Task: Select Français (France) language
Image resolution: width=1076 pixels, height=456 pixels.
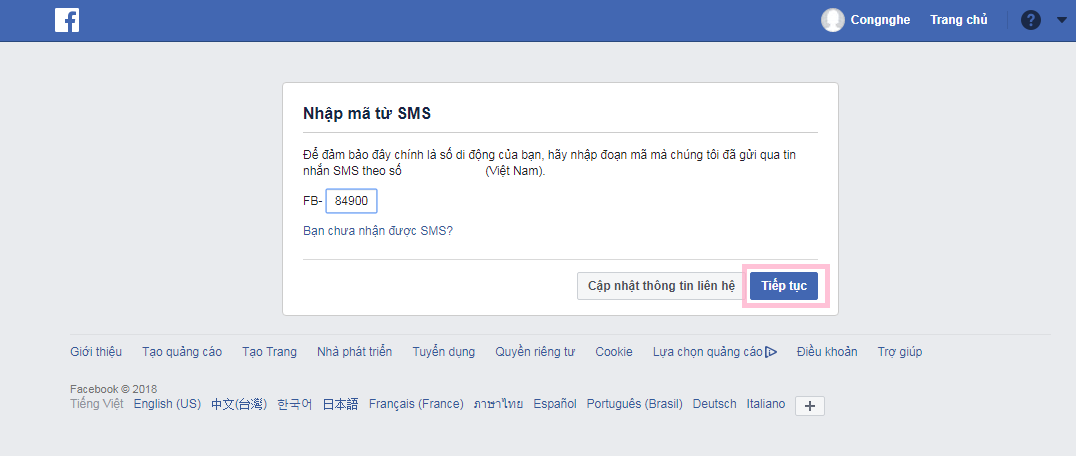Action: [416, 404]
